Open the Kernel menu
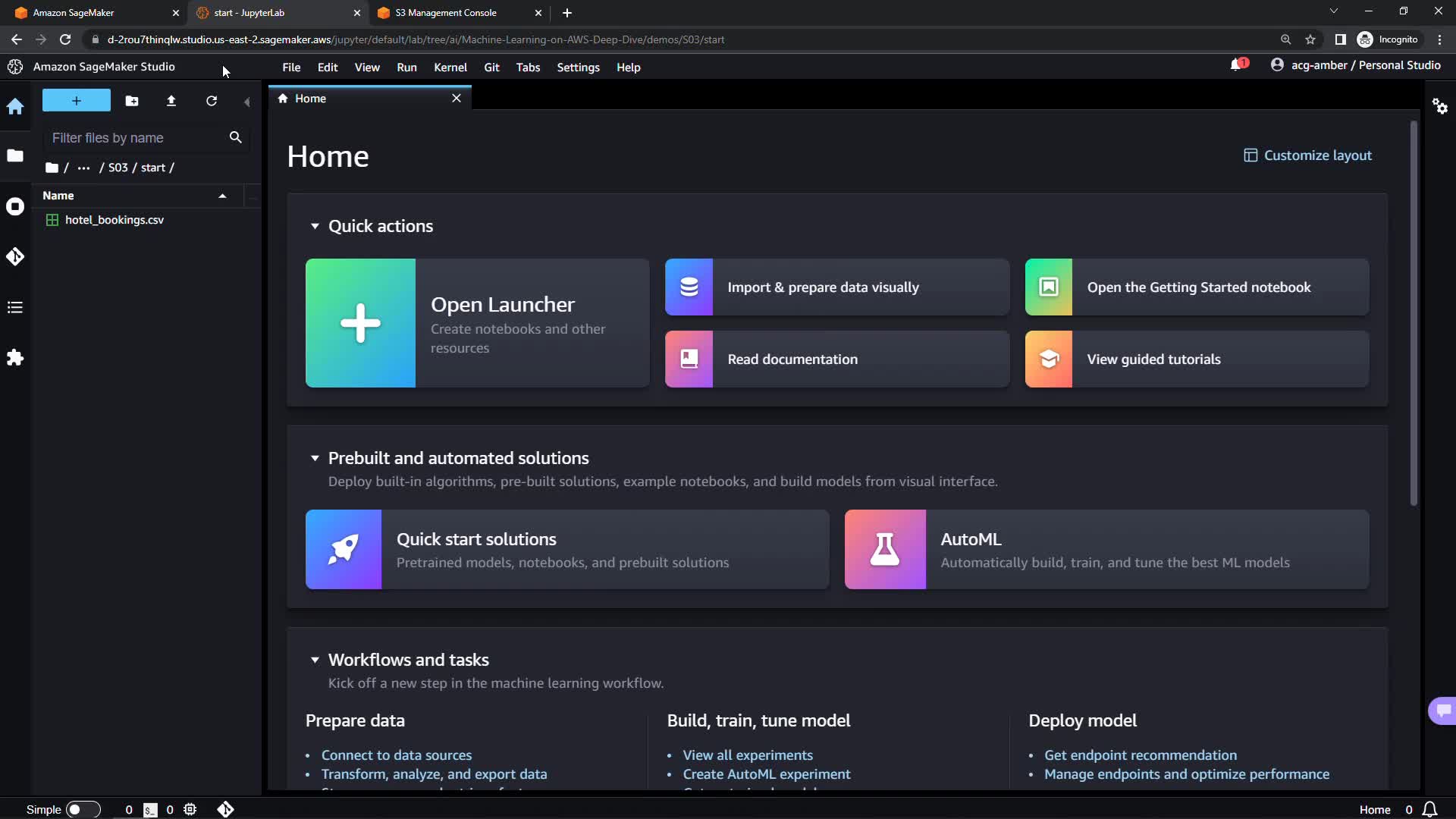Image resolution: width=1456 pixels, height=819 pixels. pyautogui.click(x=450, y=67)
